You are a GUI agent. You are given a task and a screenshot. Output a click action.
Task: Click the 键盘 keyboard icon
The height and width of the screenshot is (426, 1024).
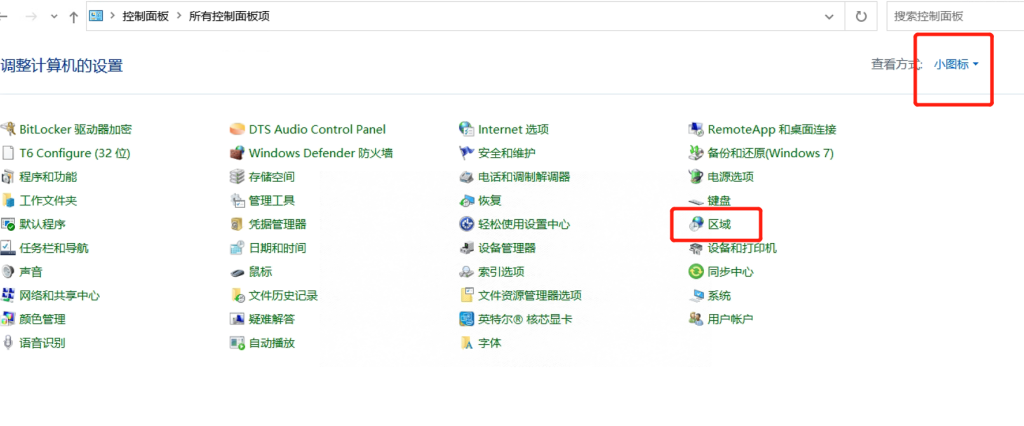point(696,201)
